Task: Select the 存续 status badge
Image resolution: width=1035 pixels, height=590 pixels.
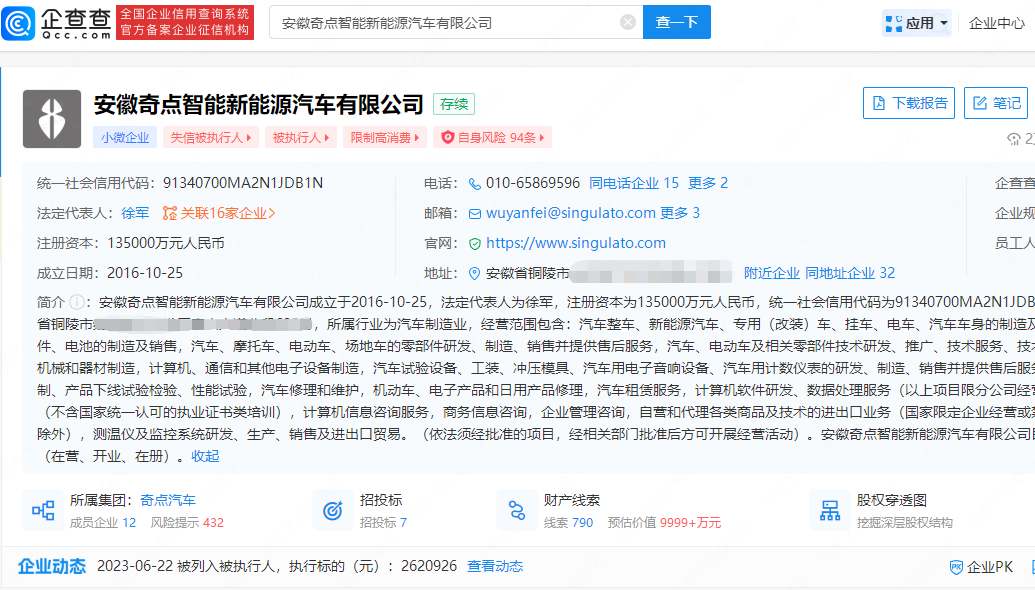Action: (454, 104)
